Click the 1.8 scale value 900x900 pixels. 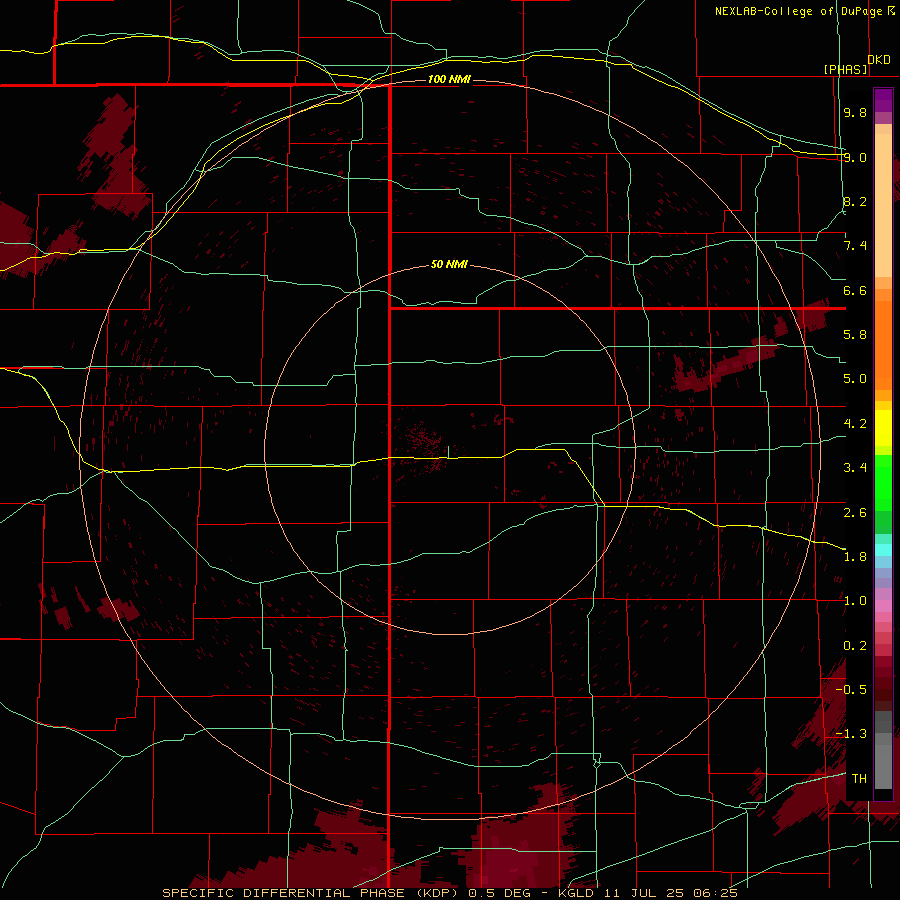click(855, 557)
